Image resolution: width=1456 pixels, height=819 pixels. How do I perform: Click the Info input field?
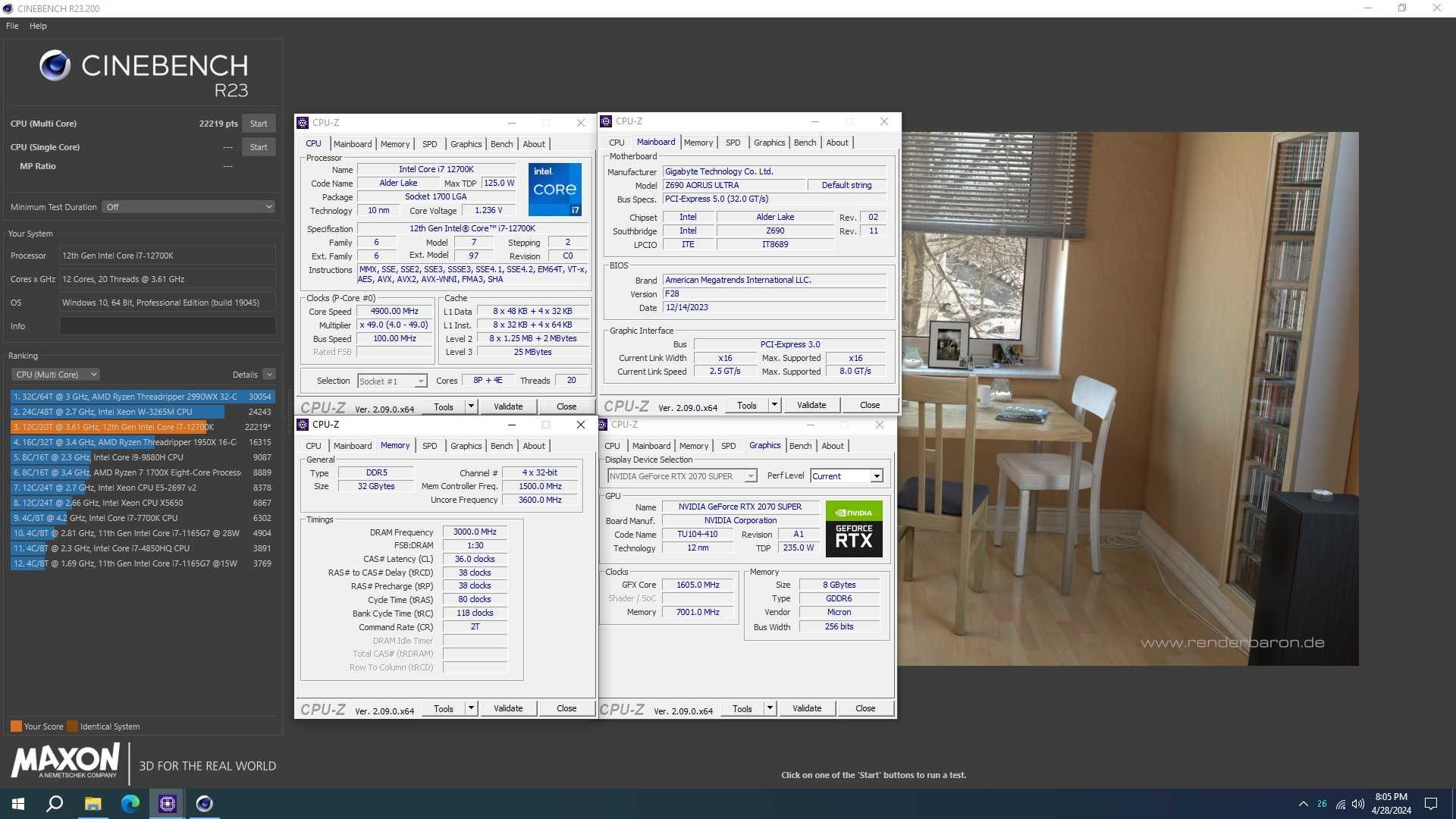pos(168,326)
